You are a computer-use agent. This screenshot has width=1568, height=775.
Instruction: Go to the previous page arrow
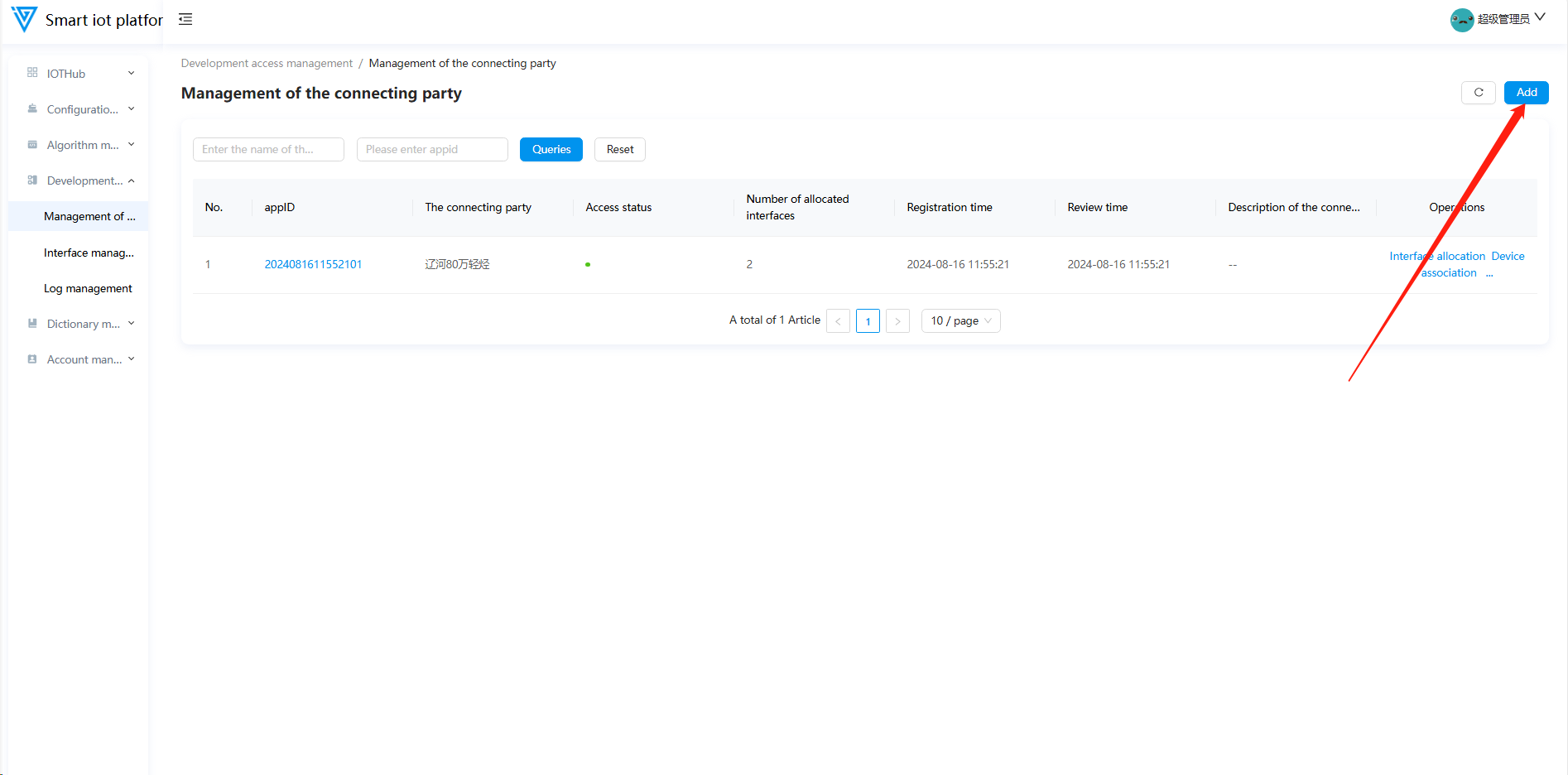pos(838,321)
